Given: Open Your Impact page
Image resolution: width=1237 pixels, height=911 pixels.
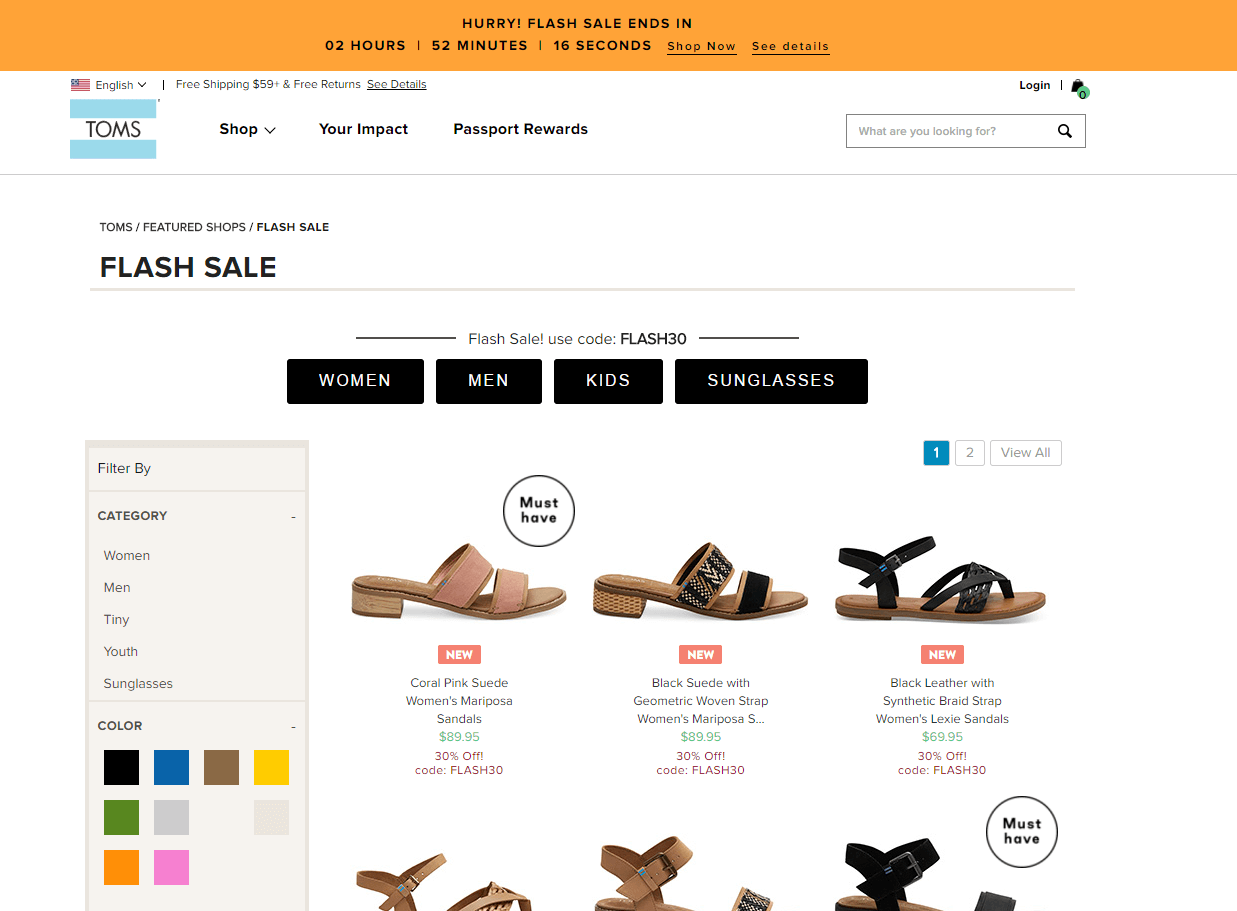Looking at the screenshot, I should [x=363, y=129].
